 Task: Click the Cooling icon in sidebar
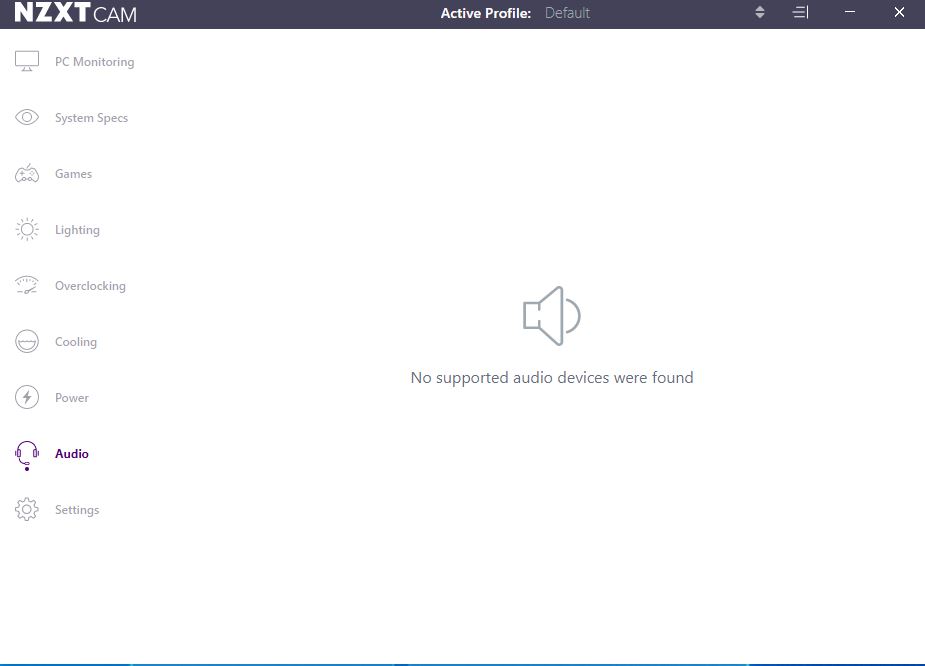[27, 342]
